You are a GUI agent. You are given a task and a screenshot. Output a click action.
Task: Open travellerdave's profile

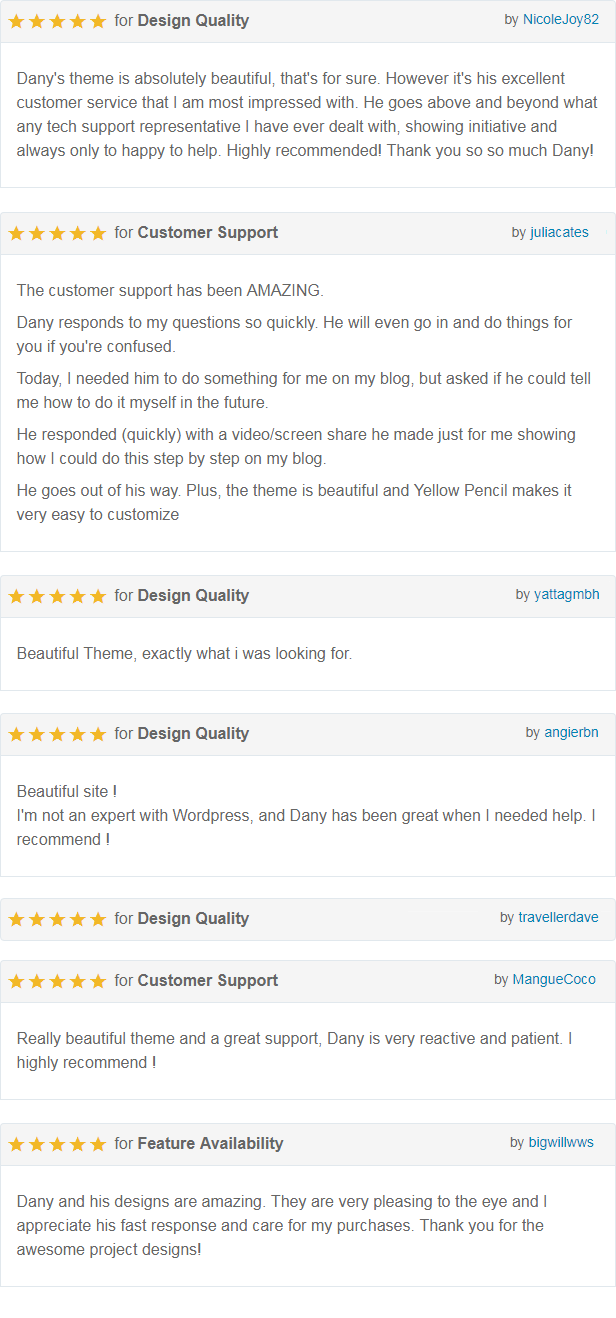click(x=559, y=917)
